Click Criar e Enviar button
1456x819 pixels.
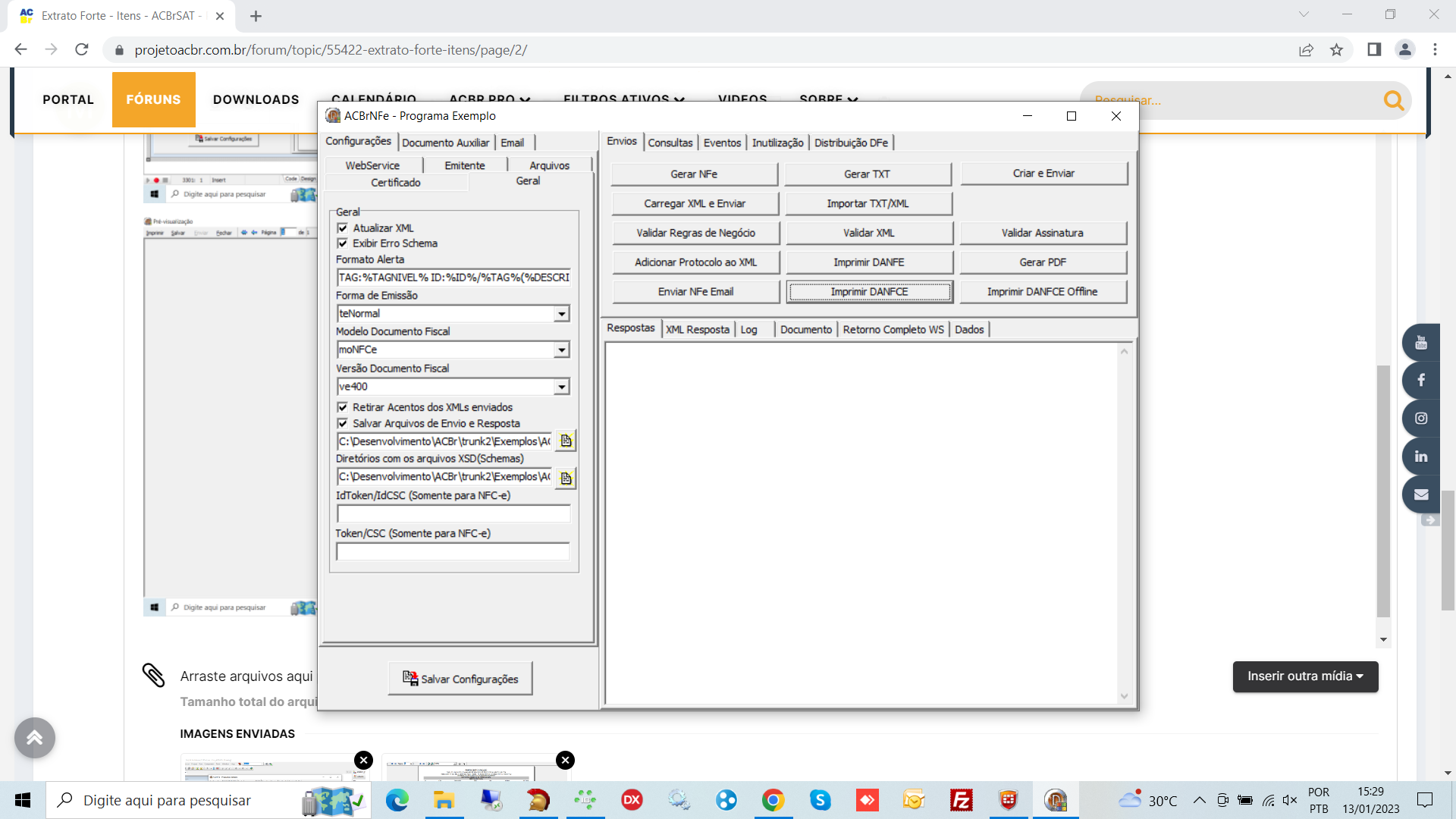tap(1043, 174)
